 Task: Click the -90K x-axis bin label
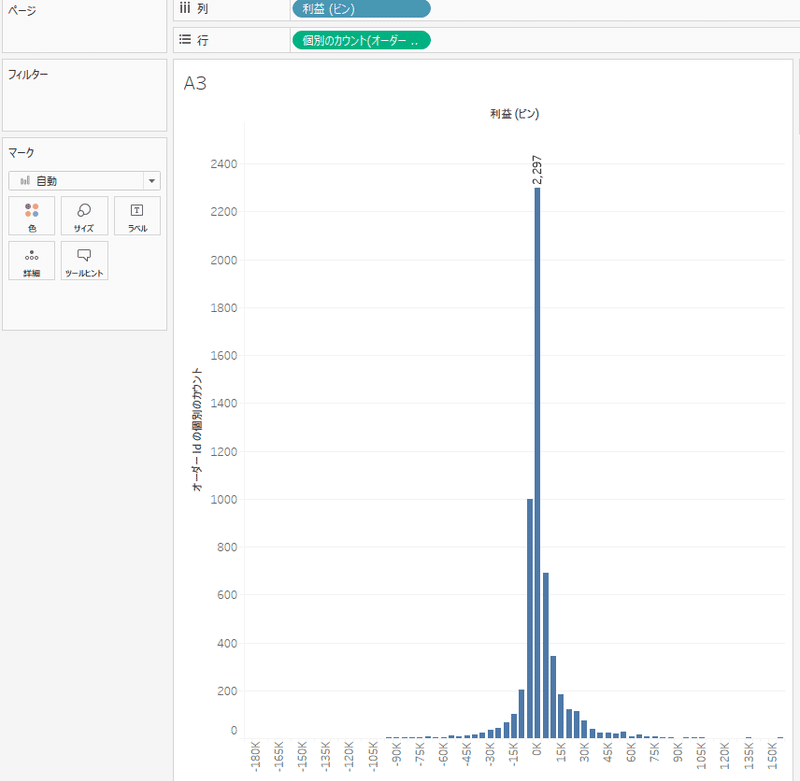396,753
